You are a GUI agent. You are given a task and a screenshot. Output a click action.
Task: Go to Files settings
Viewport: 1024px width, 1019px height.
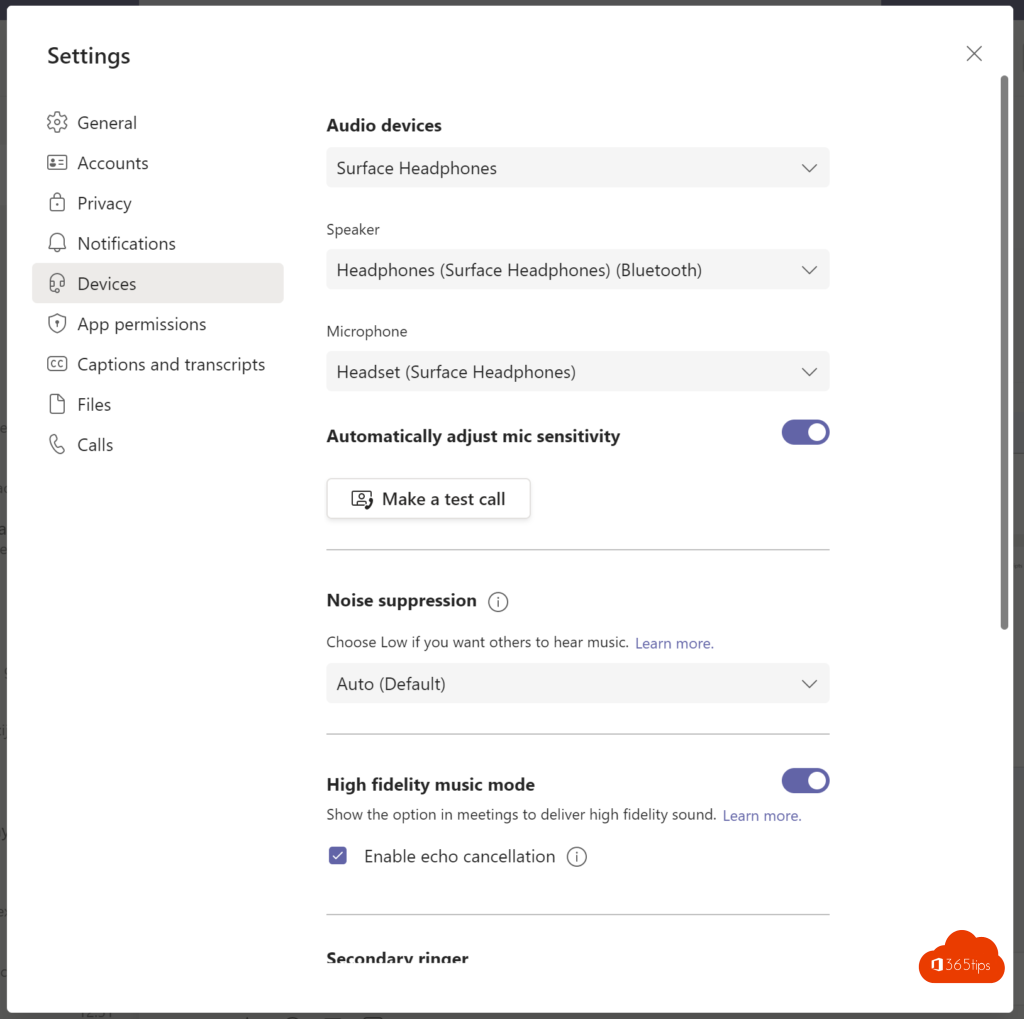pos(157,404)
